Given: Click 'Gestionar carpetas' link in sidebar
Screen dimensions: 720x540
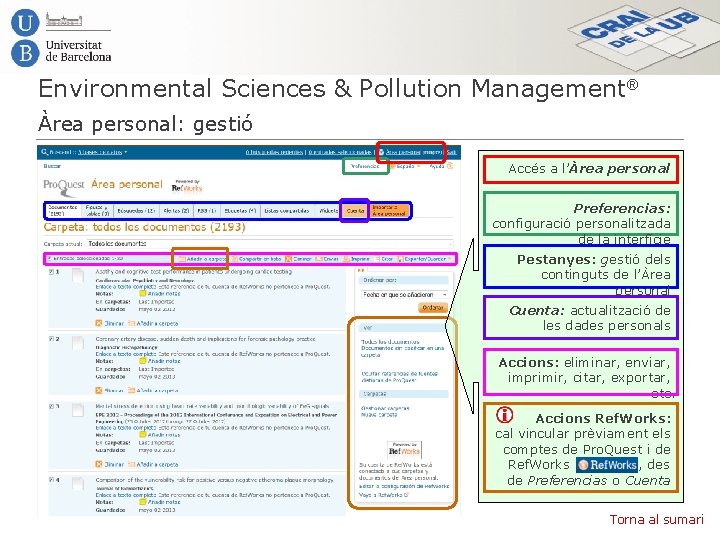Looking at the screenshot, I should tap(385, 408).
